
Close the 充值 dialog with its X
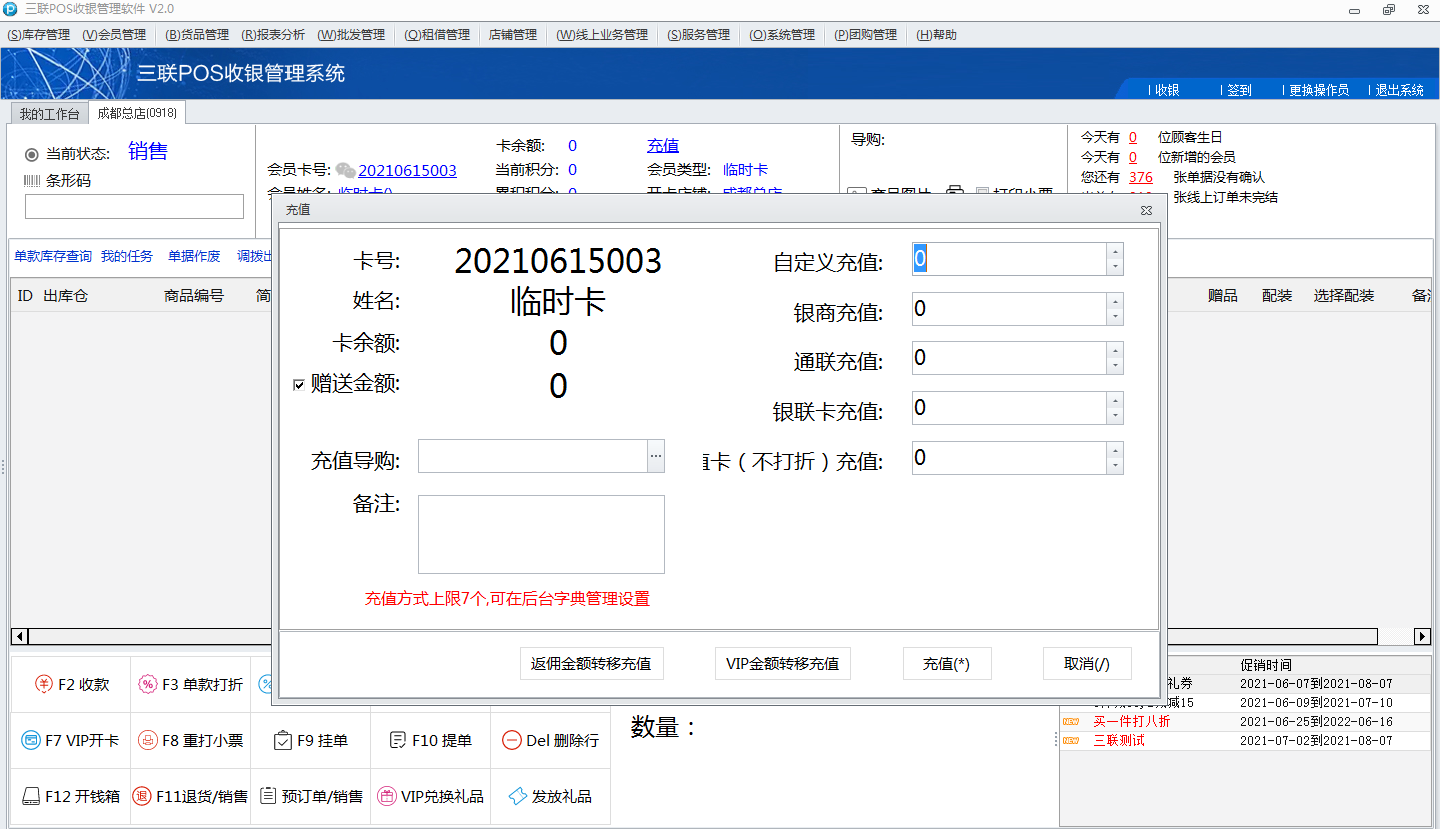(x=1147, y=210)
